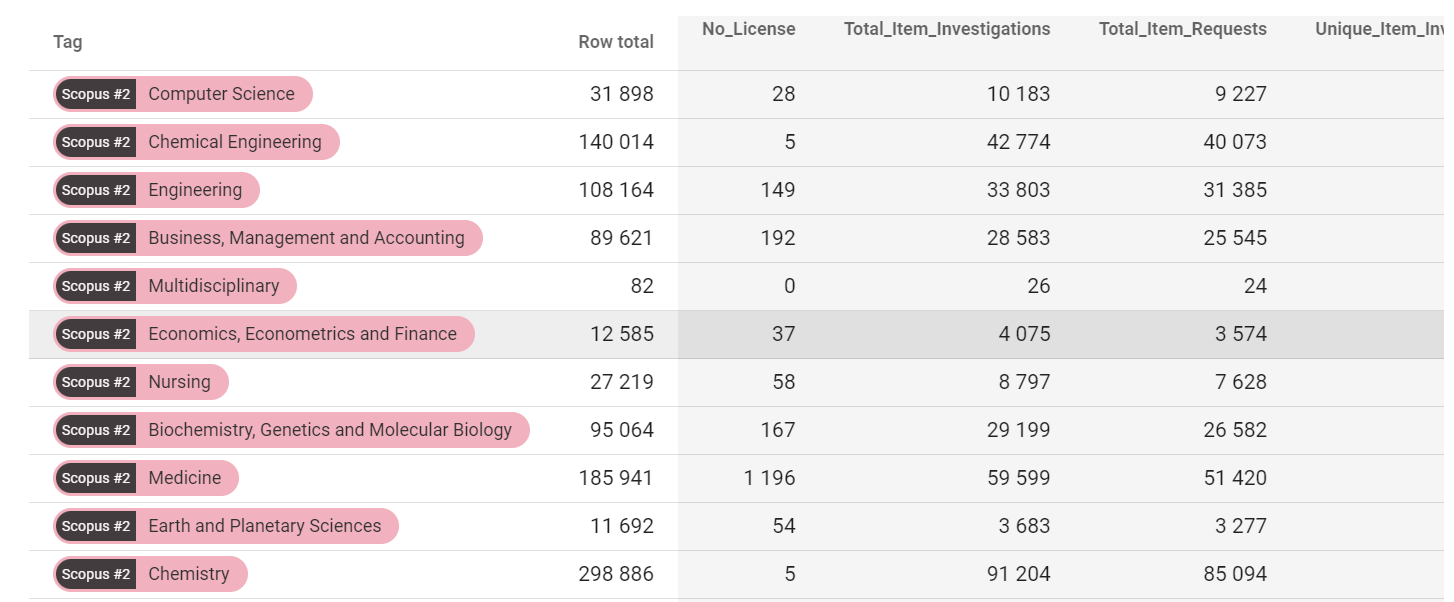Image resolution: width=1454 pixels, height=602 pixels.
Task: Click Computer Science row total 31 898
Action: pyautogui.click(x=622, y=94)
